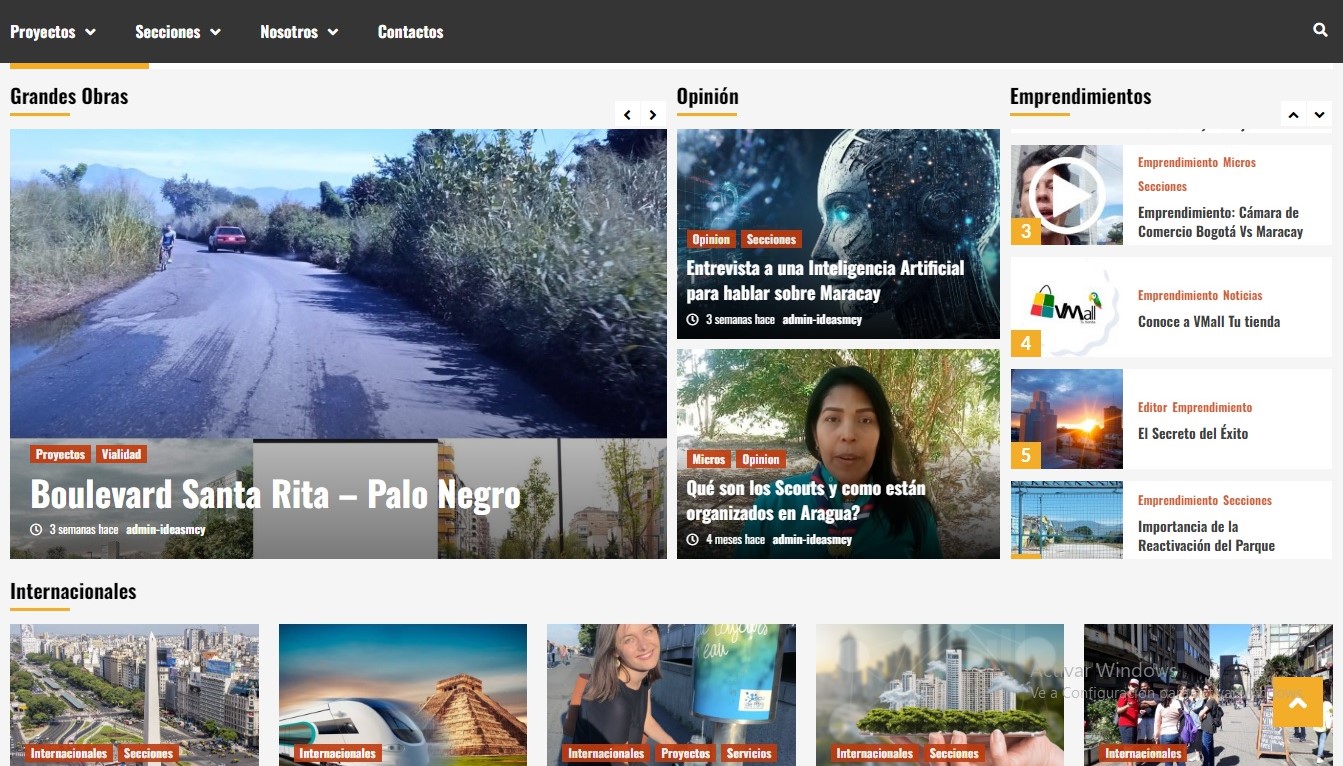Open the VMall logo thumbnail

pos(1066,307)
